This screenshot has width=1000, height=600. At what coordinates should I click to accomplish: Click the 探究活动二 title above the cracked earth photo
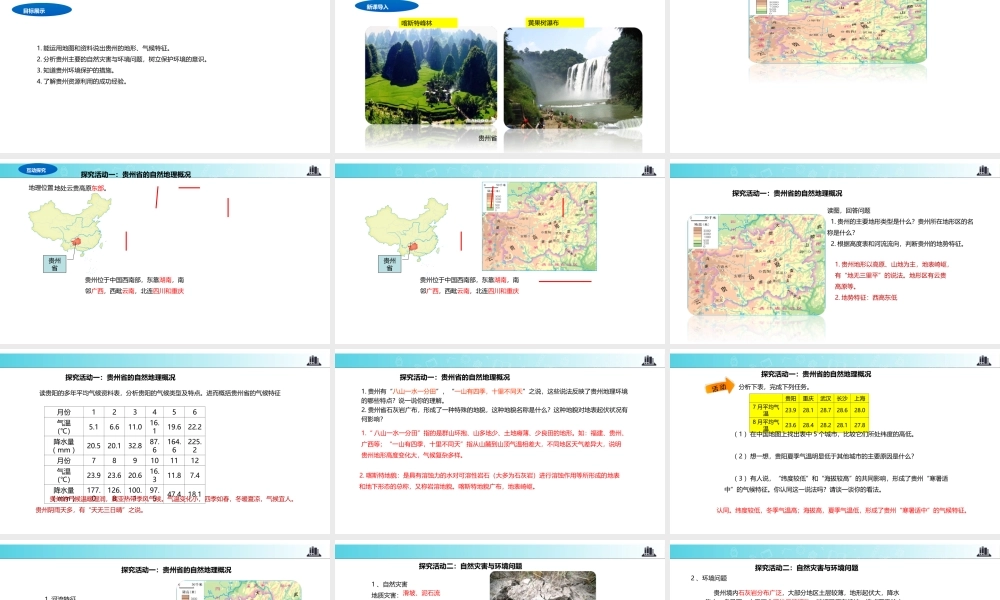pyautogui.click(x=470, y=566)
